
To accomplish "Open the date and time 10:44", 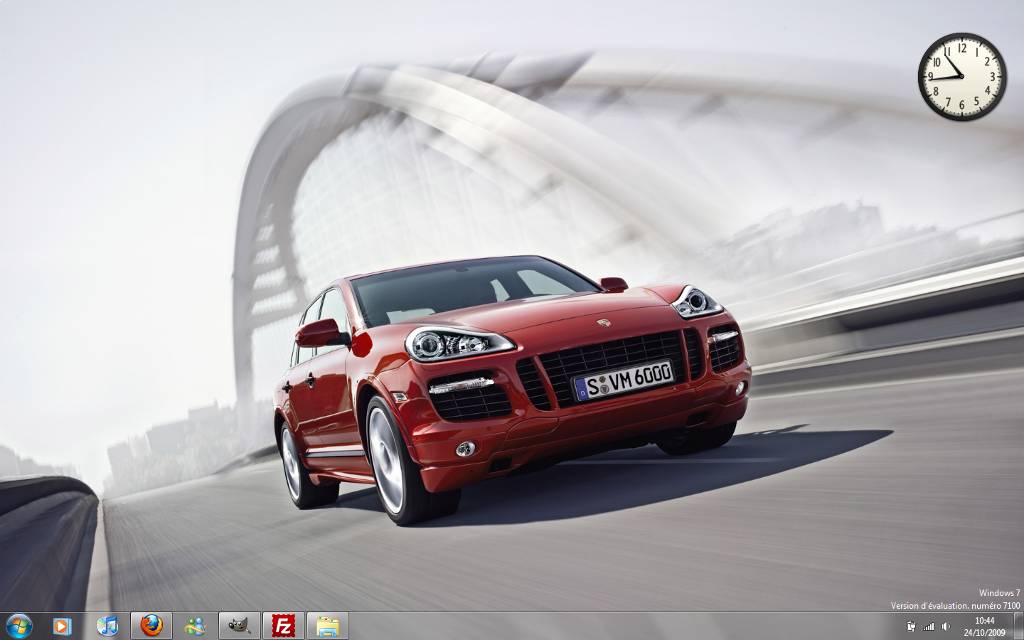I will pyautogui.click(x=984, y=626).
